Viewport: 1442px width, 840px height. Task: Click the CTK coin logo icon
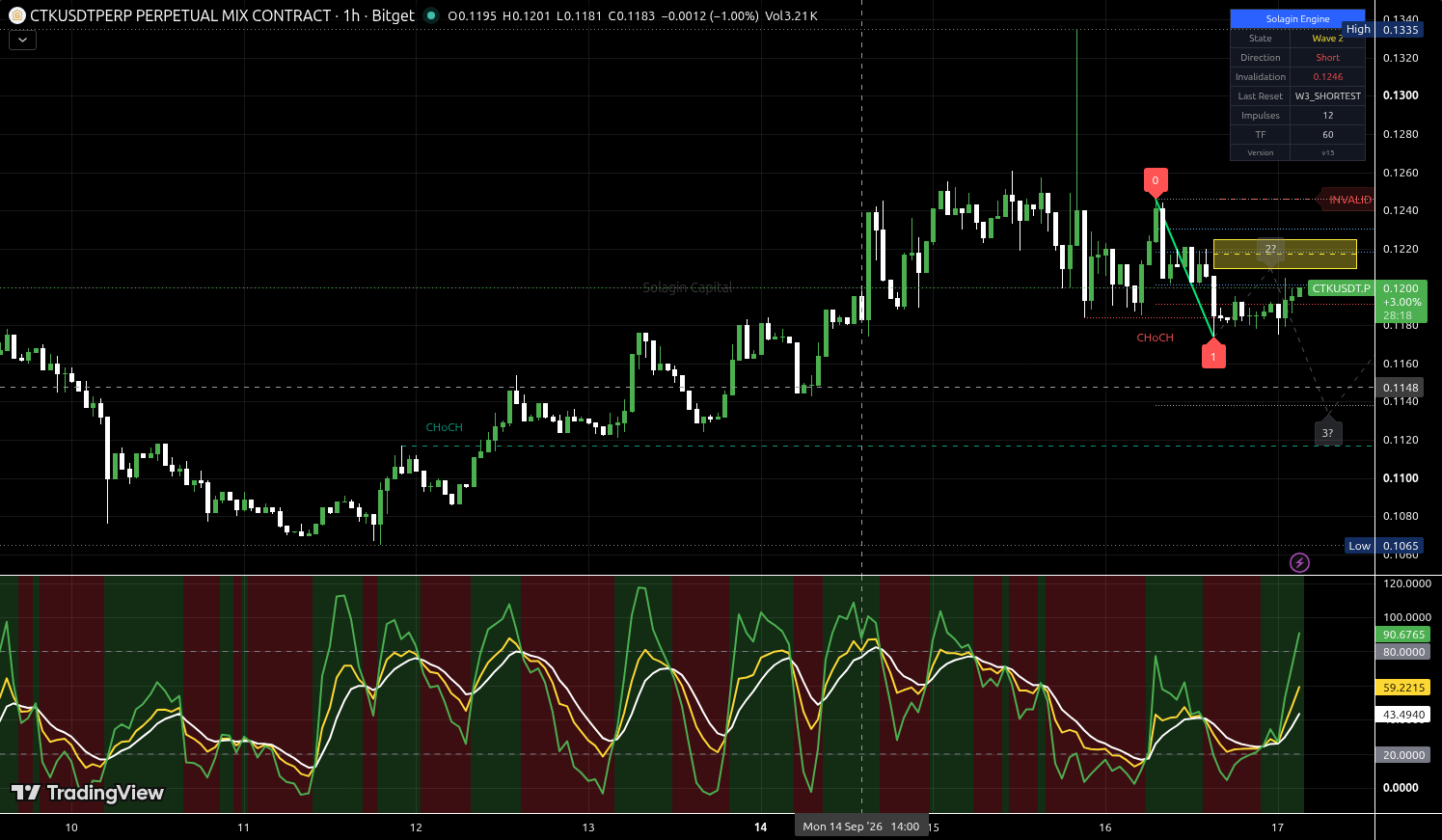[16, 15]
